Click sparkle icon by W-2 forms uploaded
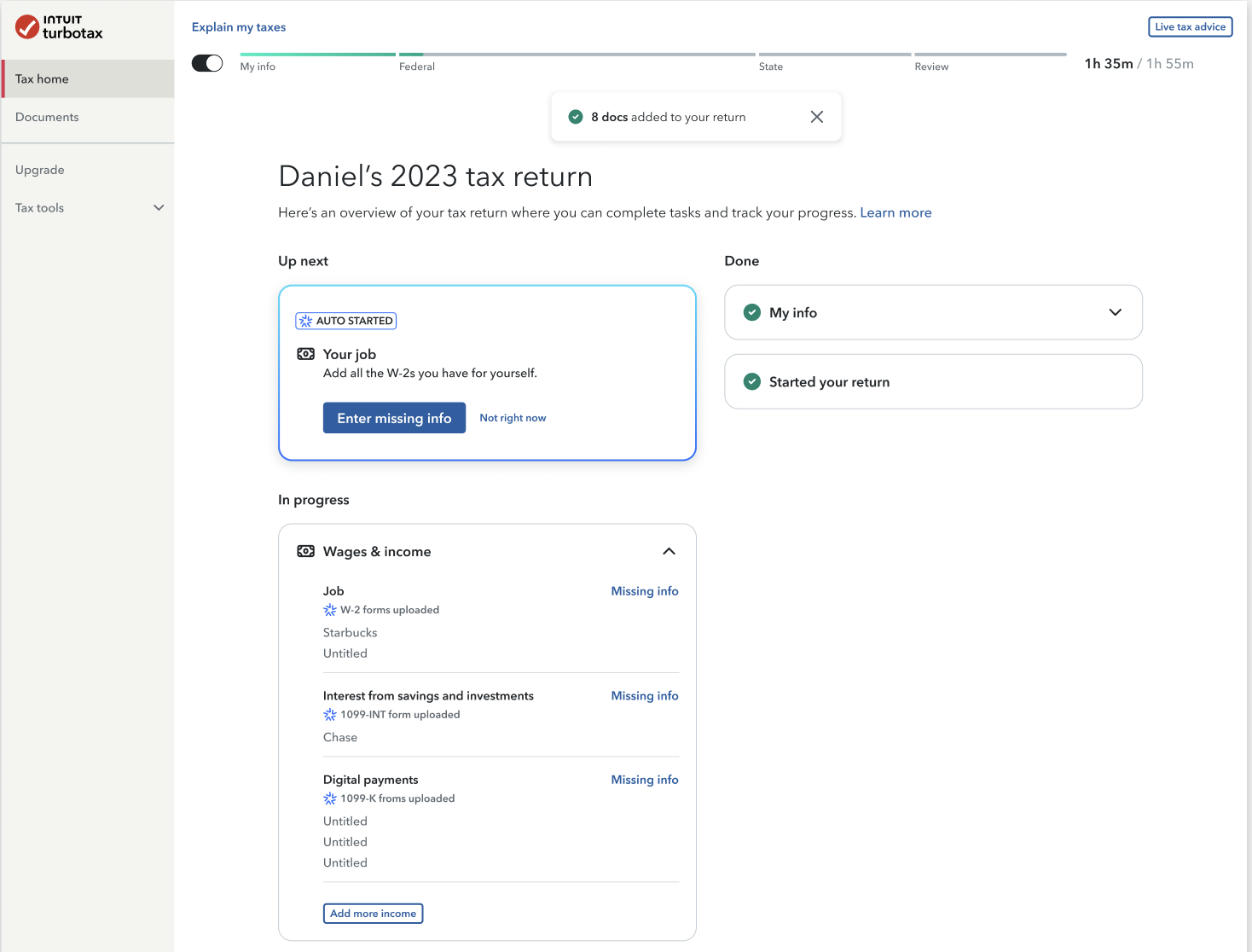 330,610
